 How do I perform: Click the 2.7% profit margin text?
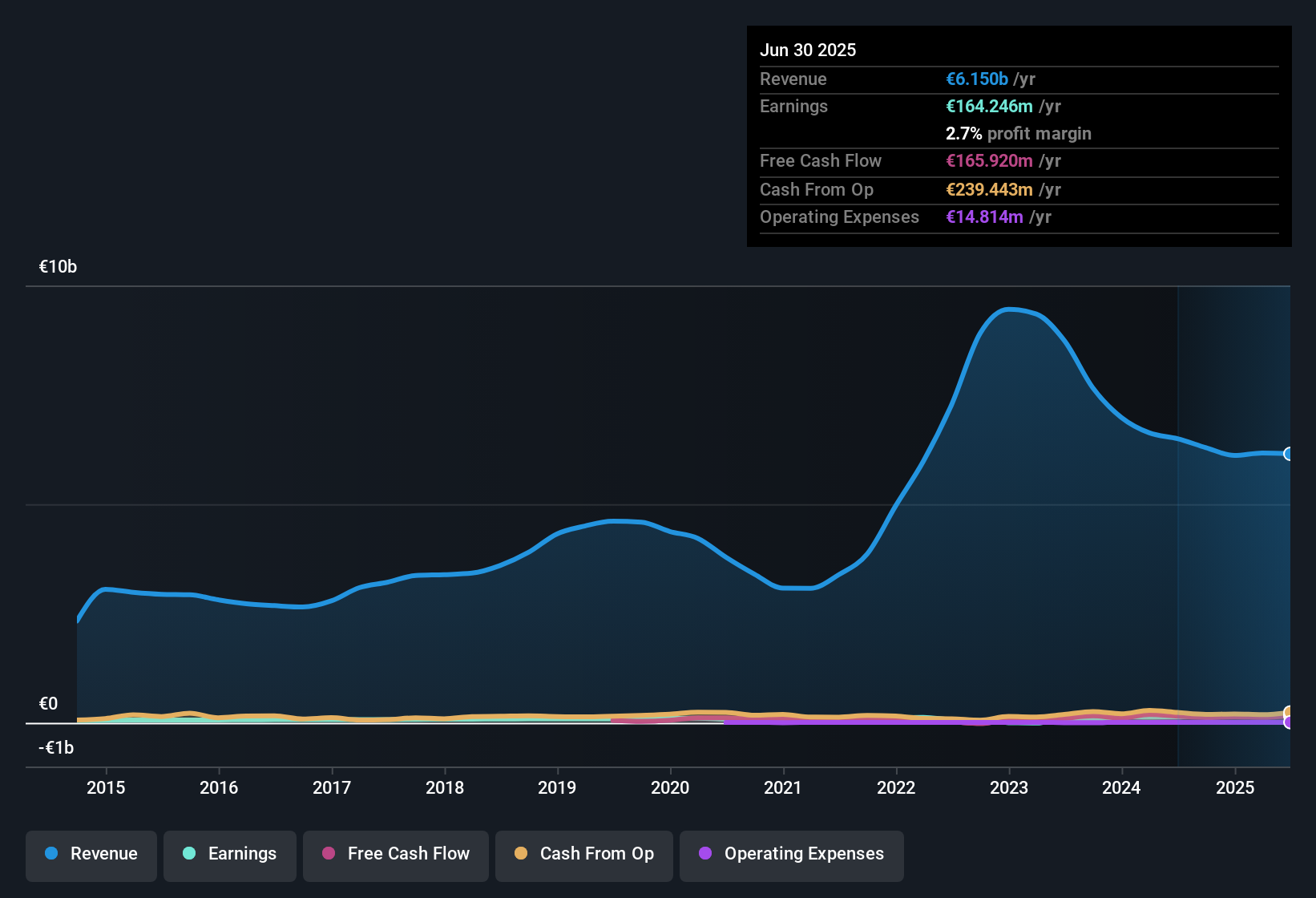tap(1018, 133)
